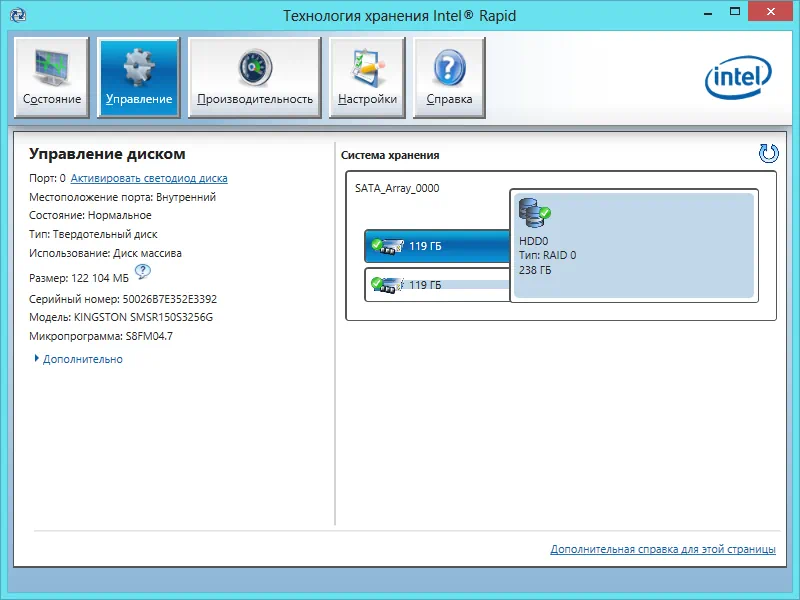
Task: Maximize the Intel Rapid window
Action: click(x=735, y=12)
